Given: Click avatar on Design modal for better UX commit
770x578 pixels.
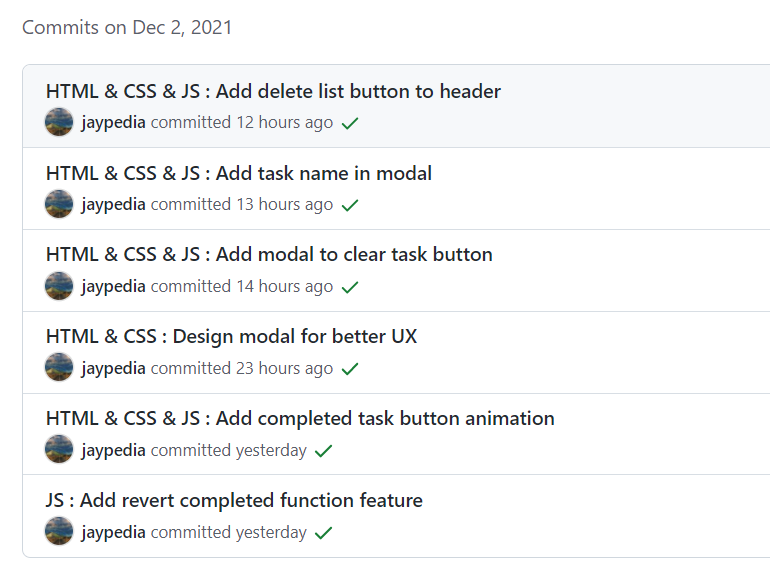Looking at the screenshot, I should [59, 368].
